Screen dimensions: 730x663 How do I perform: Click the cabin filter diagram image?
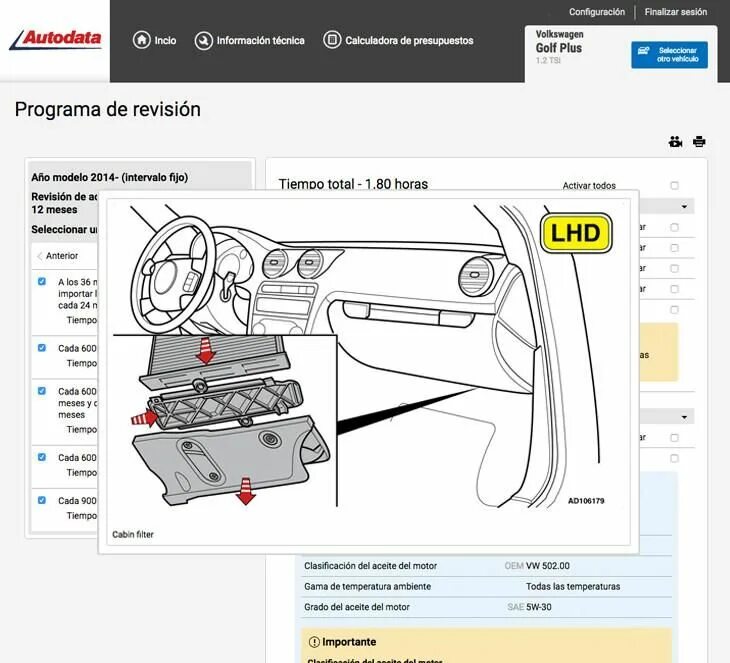pos(368,356)
